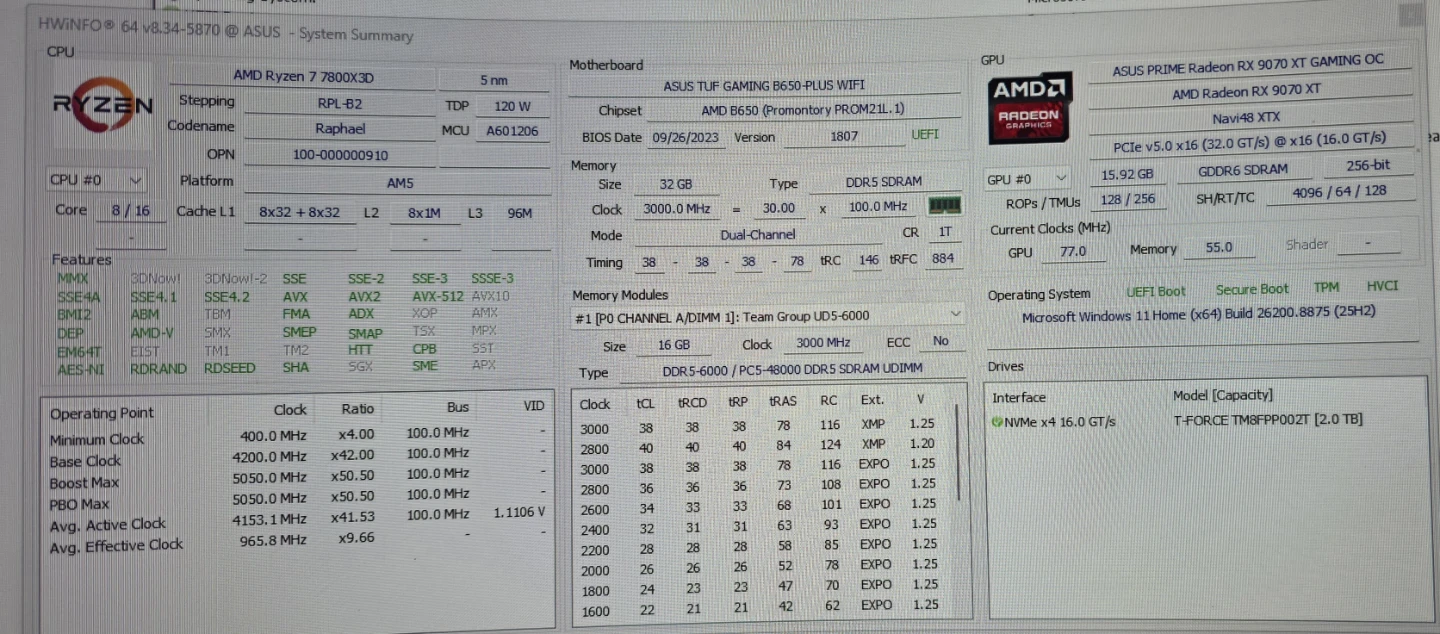This screenshot has width=1440, height=634.
Task: Click the VID 1.1106 V value
Action: 519,512
